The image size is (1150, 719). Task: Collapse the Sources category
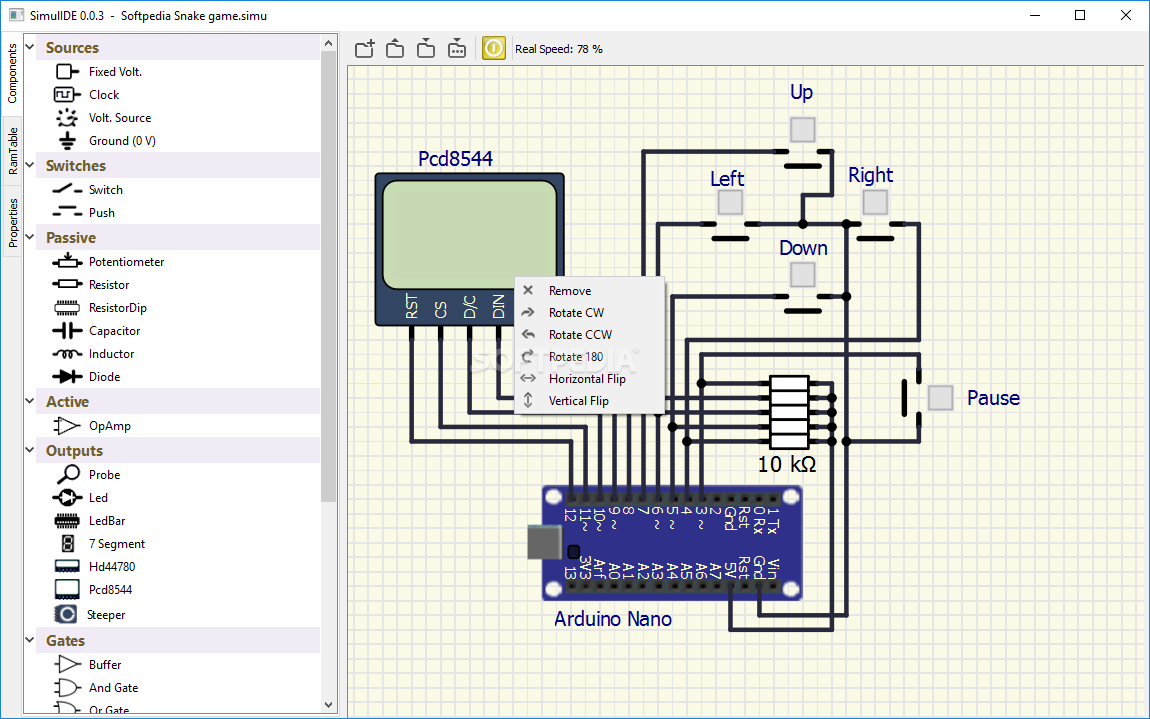[30, 47]
